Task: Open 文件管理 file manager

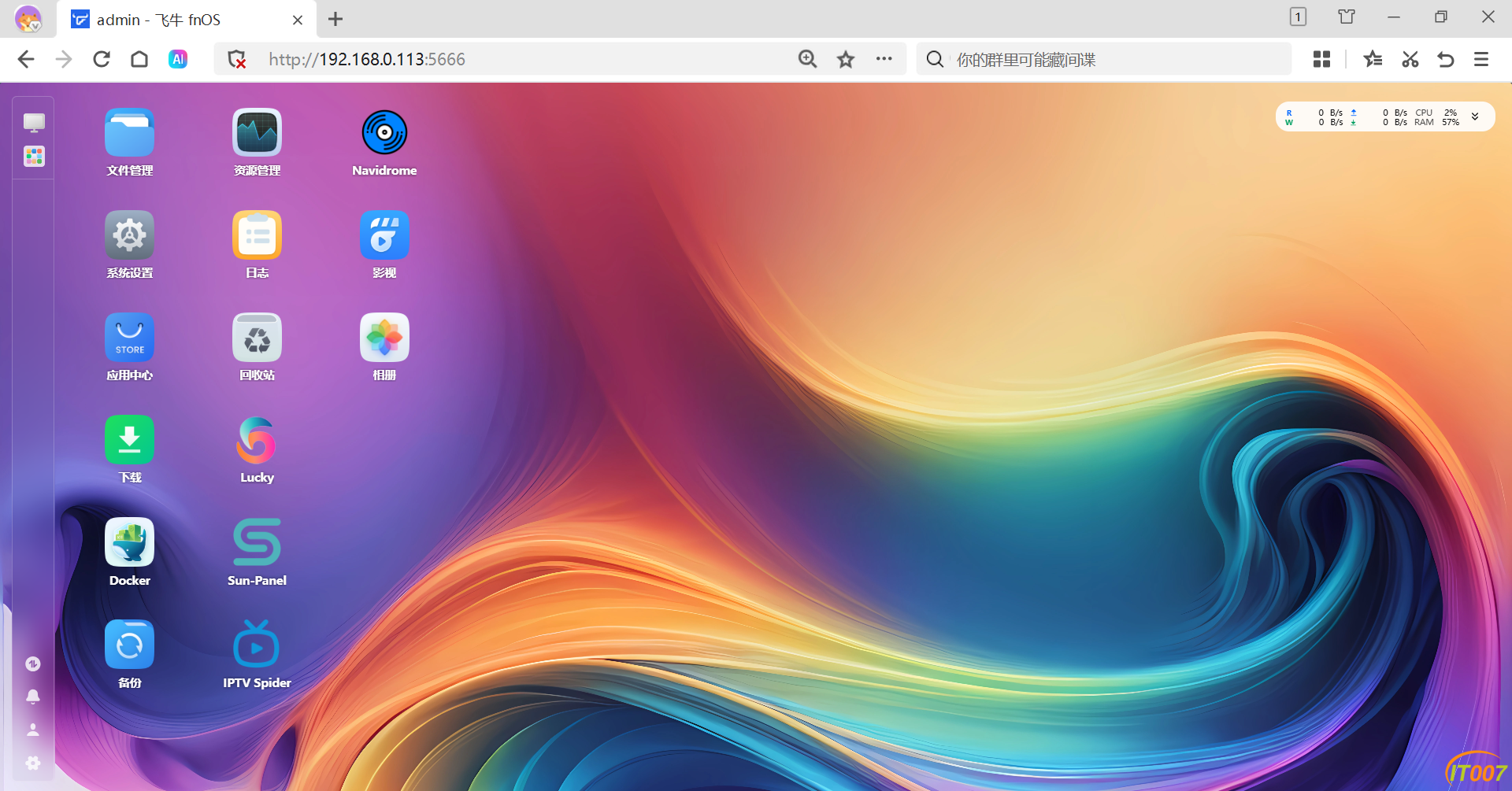Action: (129, 133)
